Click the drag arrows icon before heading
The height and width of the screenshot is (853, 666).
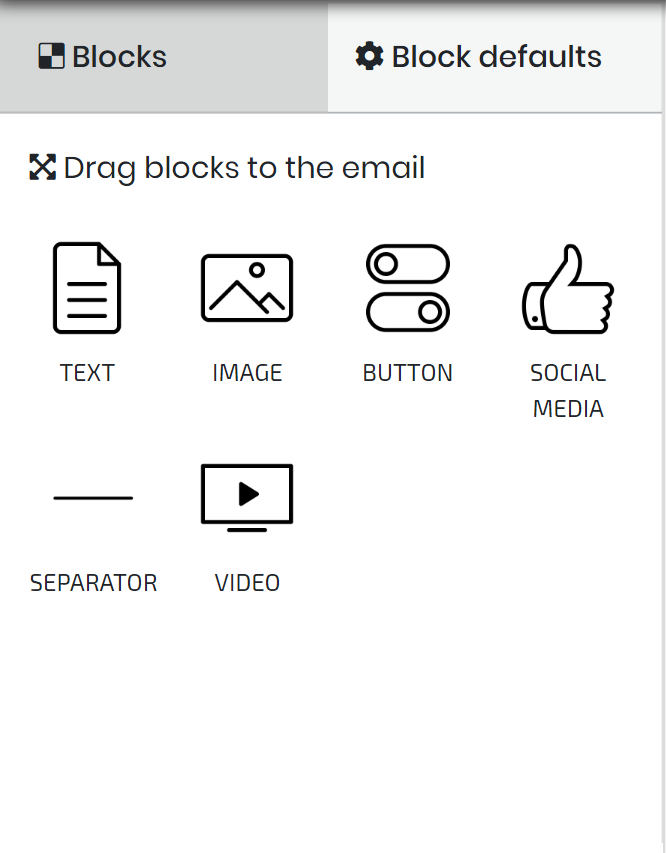point(42,167)
